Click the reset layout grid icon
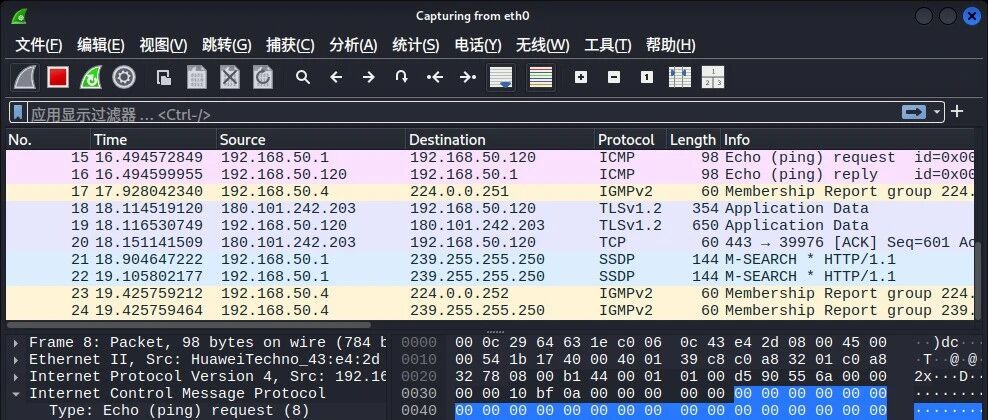The width and height of the screenshot is (988, 420). [713, 77]
